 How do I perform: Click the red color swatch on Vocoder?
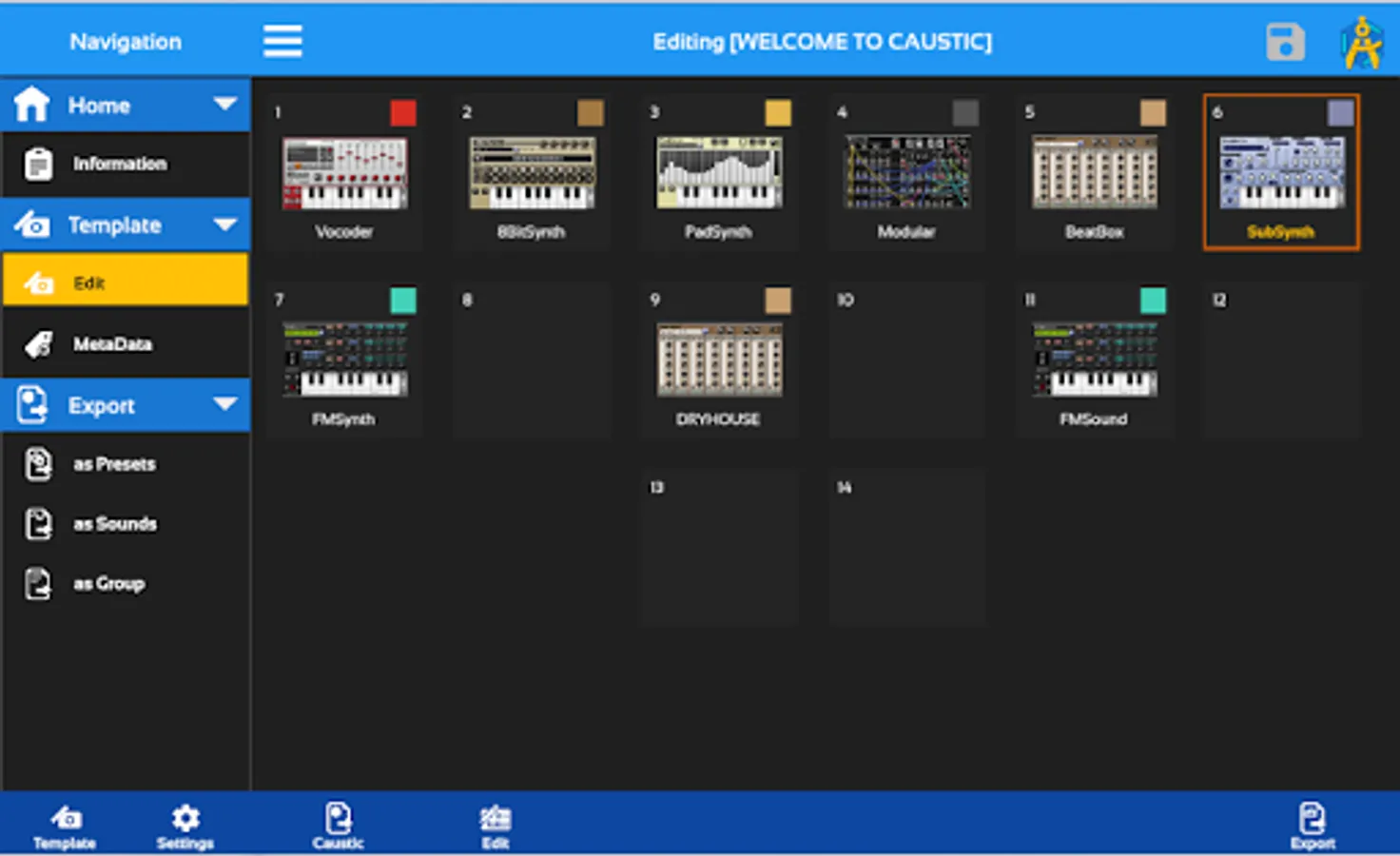403,113
